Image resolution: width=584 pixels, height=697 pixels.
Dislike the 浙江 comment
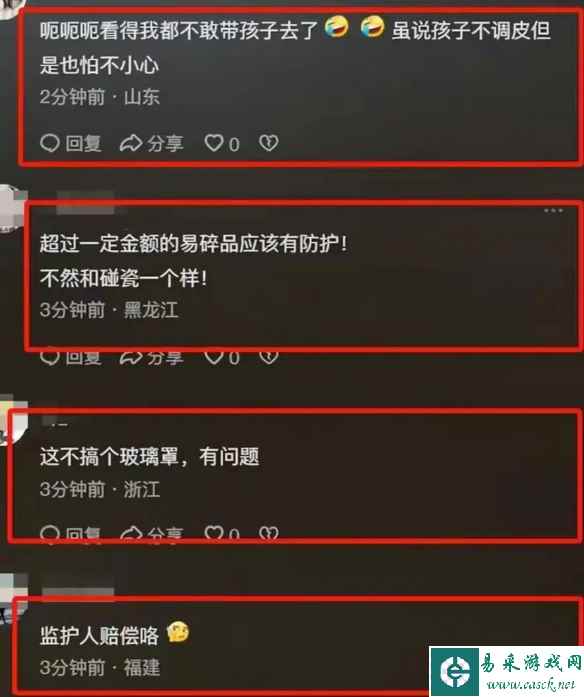pyautogui.click(x=268, y=533)
